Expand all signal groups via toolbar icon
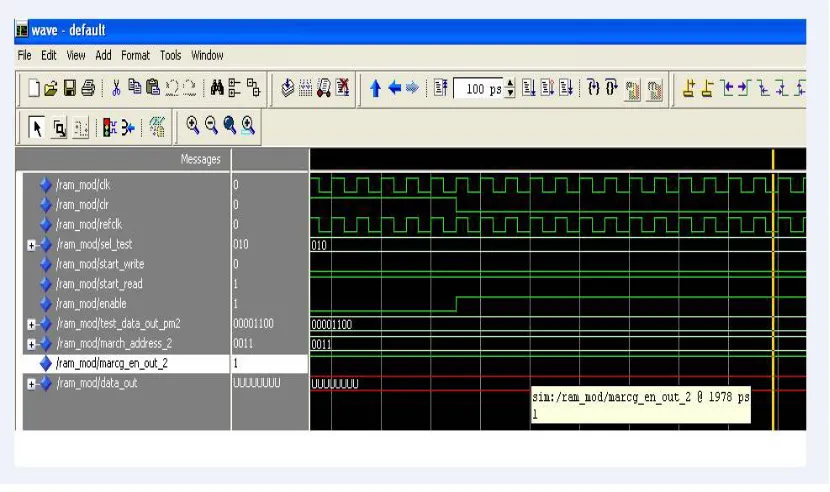 pos(234,88)
